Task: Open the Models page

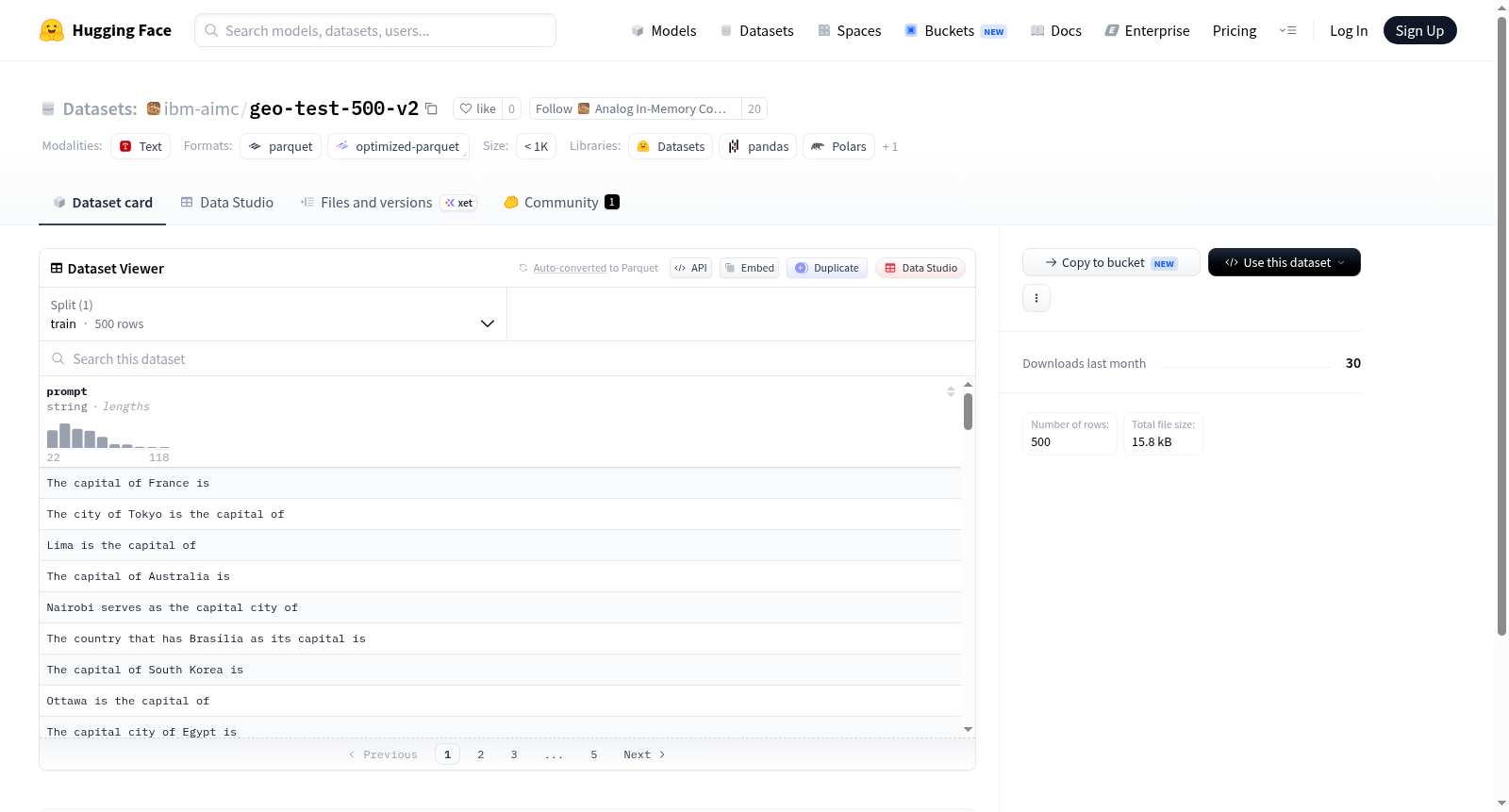Action: (x=664, y=30)
